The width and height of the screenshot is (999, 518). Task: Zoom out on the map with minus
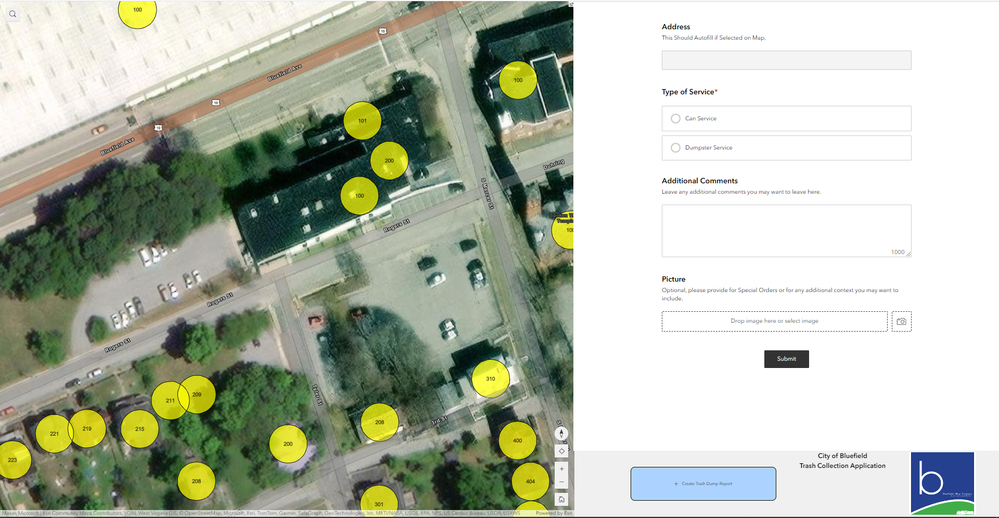pos(561,482)
